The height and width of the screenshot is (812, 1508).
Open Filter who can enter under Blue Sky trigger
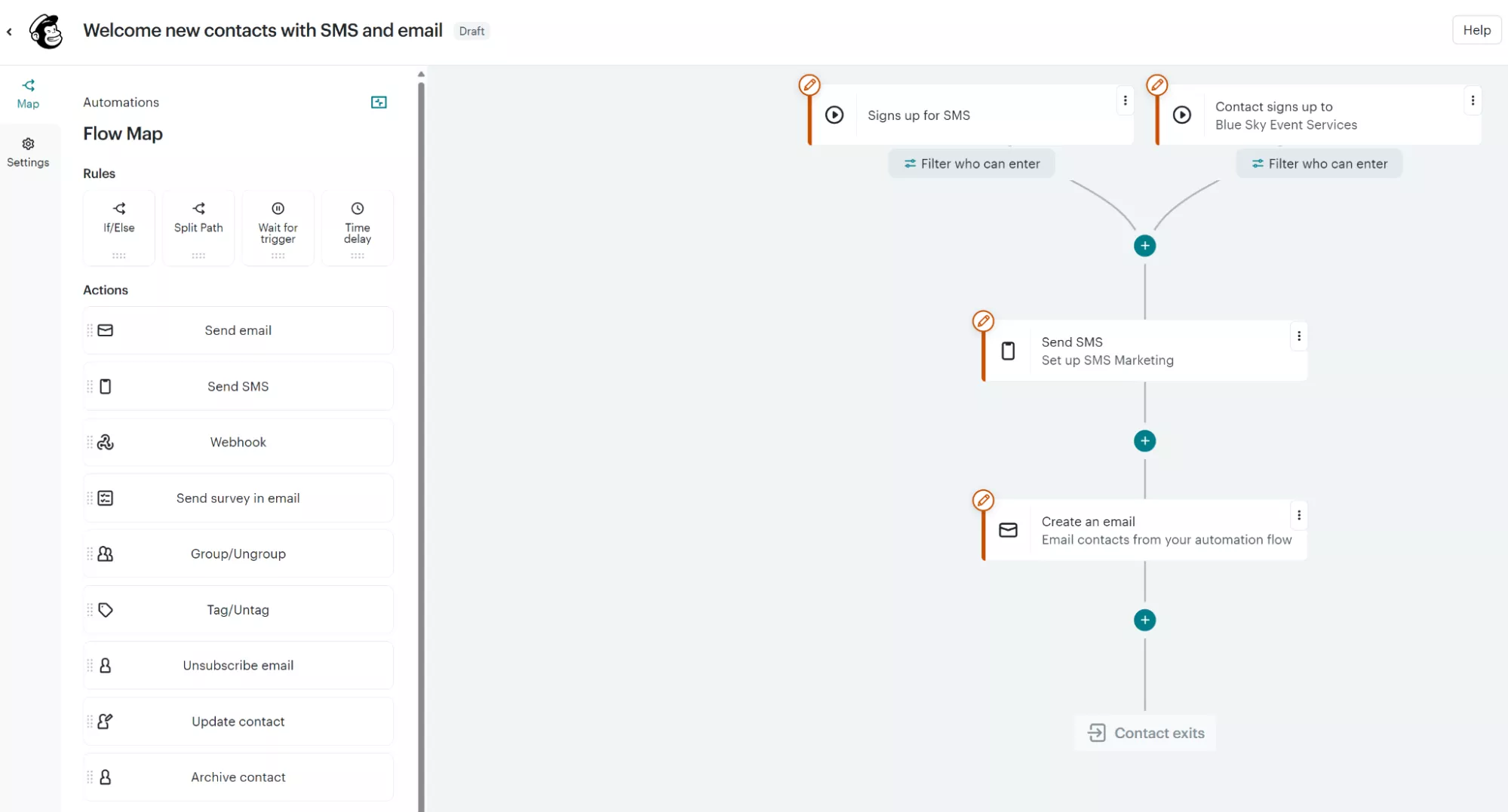(1319, 164)
